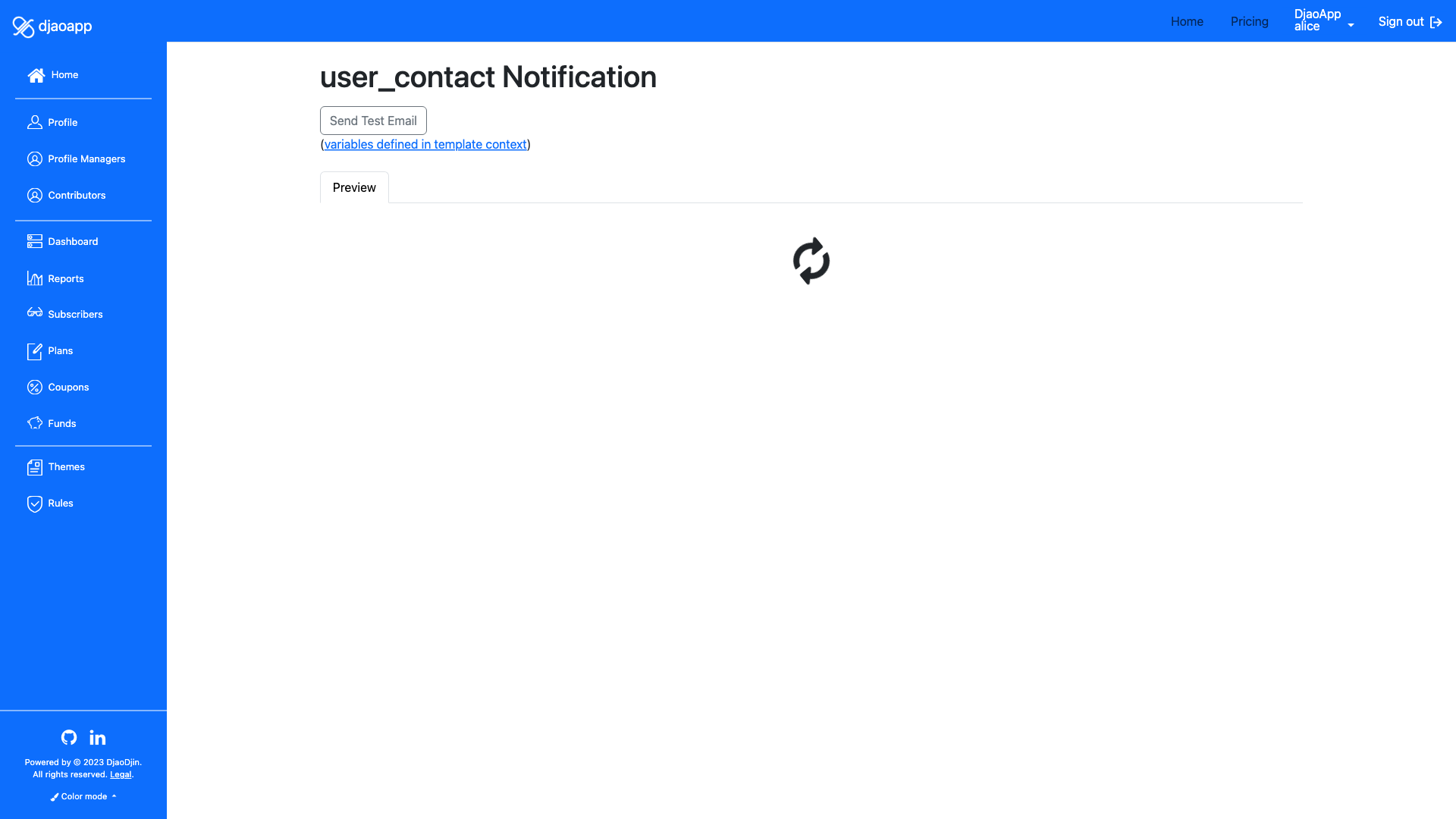Open the Legal link in footer
The image size is (1456, 819).
[121, 775]
